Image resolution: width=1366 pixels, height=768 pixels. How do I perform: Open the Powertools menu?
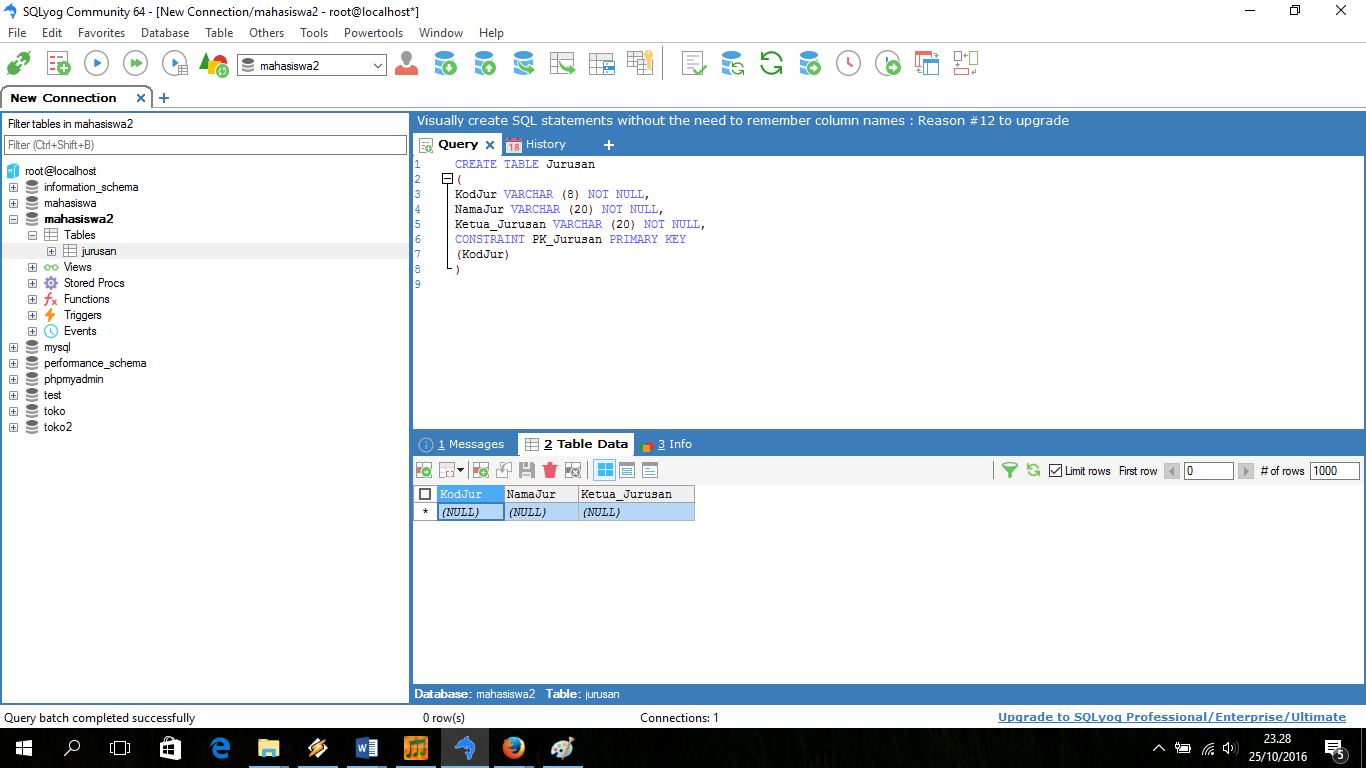click(x=373, y=32)
